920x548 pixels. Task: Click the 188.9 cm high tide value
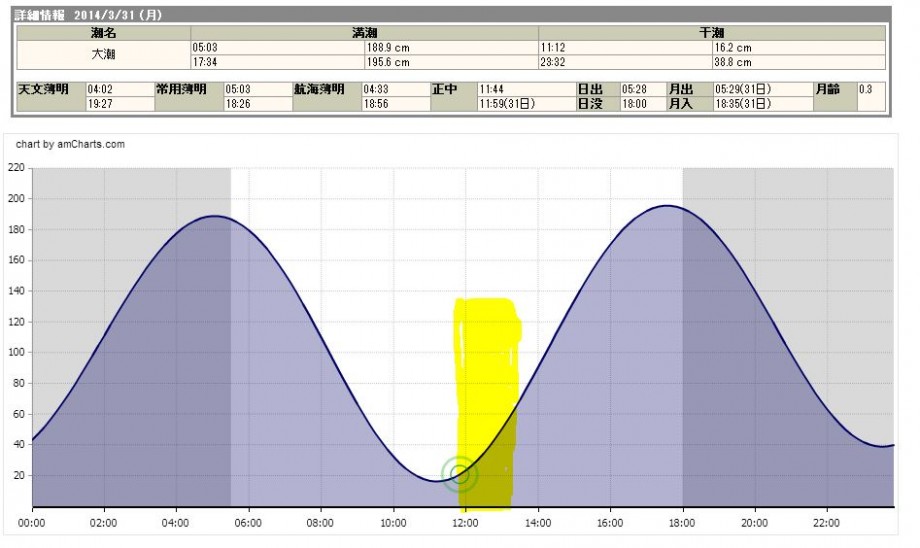pos(451,48)
